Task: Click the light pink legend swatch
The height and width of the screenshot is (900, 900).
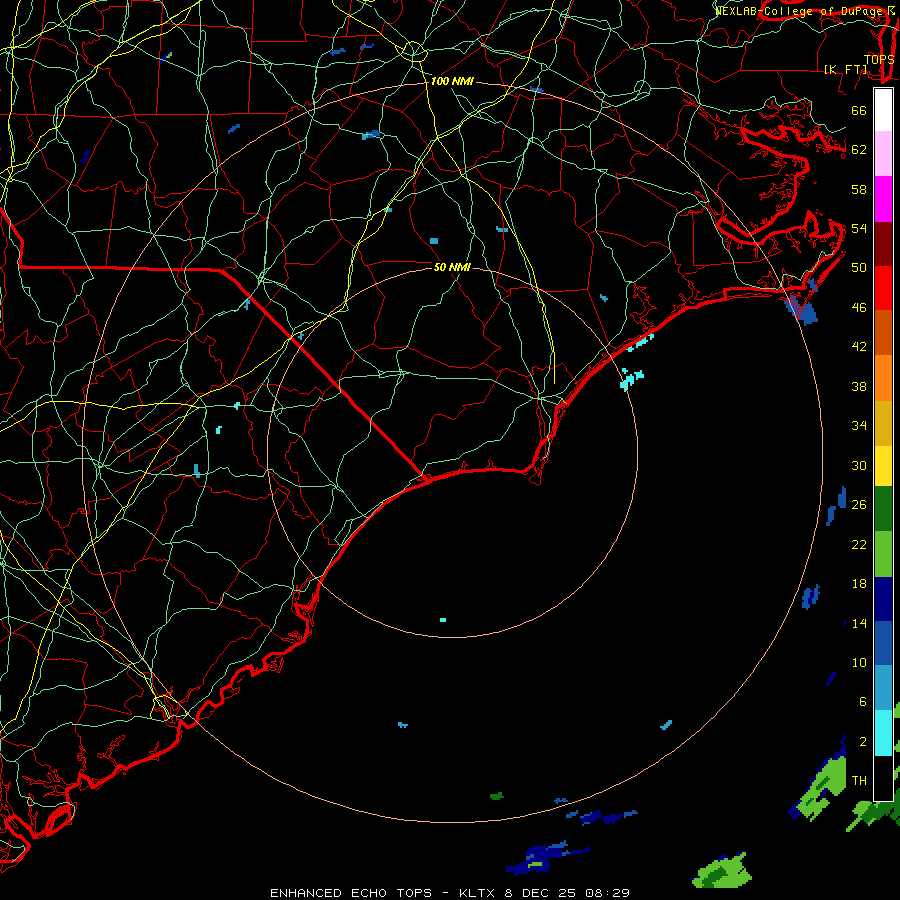Action: [883, 153]
